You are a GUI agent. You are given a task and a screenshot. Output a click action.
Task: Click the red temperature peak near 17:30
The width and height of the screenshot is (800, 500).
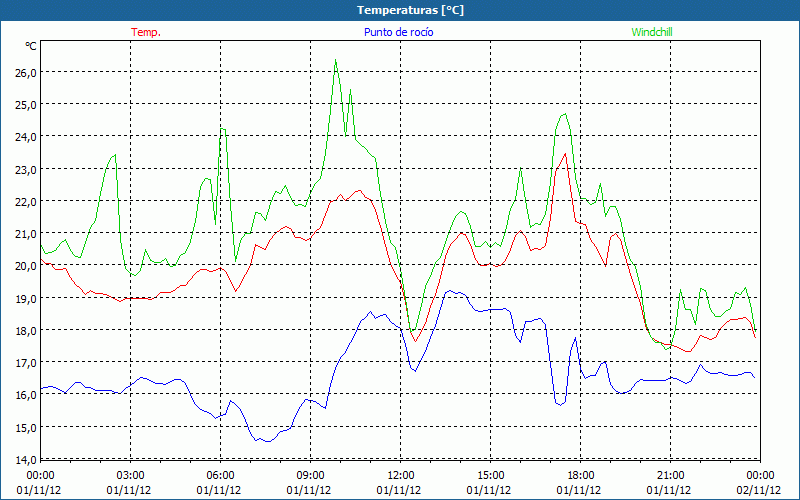pyautogui.click(x=565, y=154)
